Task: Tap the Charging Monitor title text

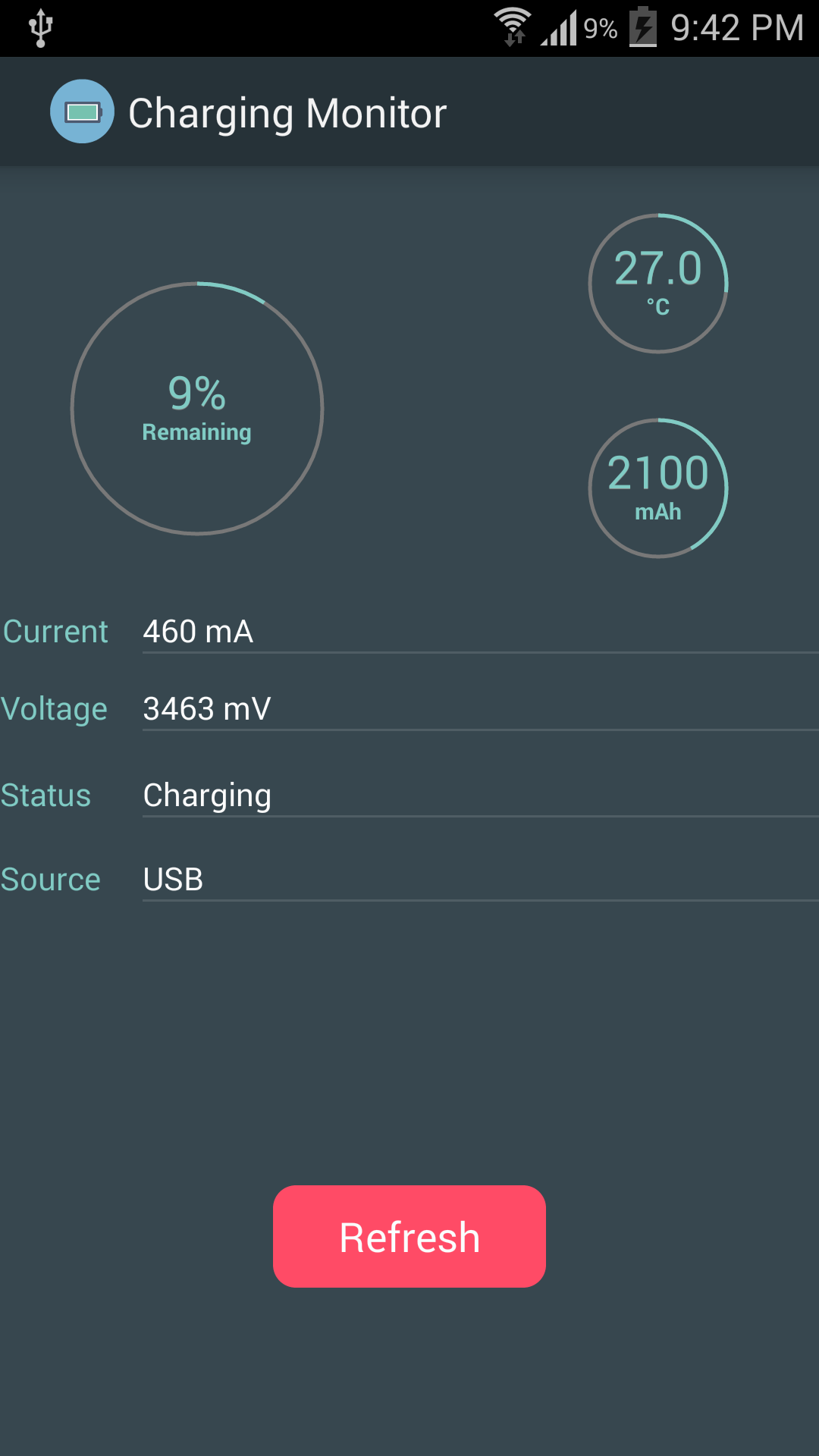Action: pos(287,114)
